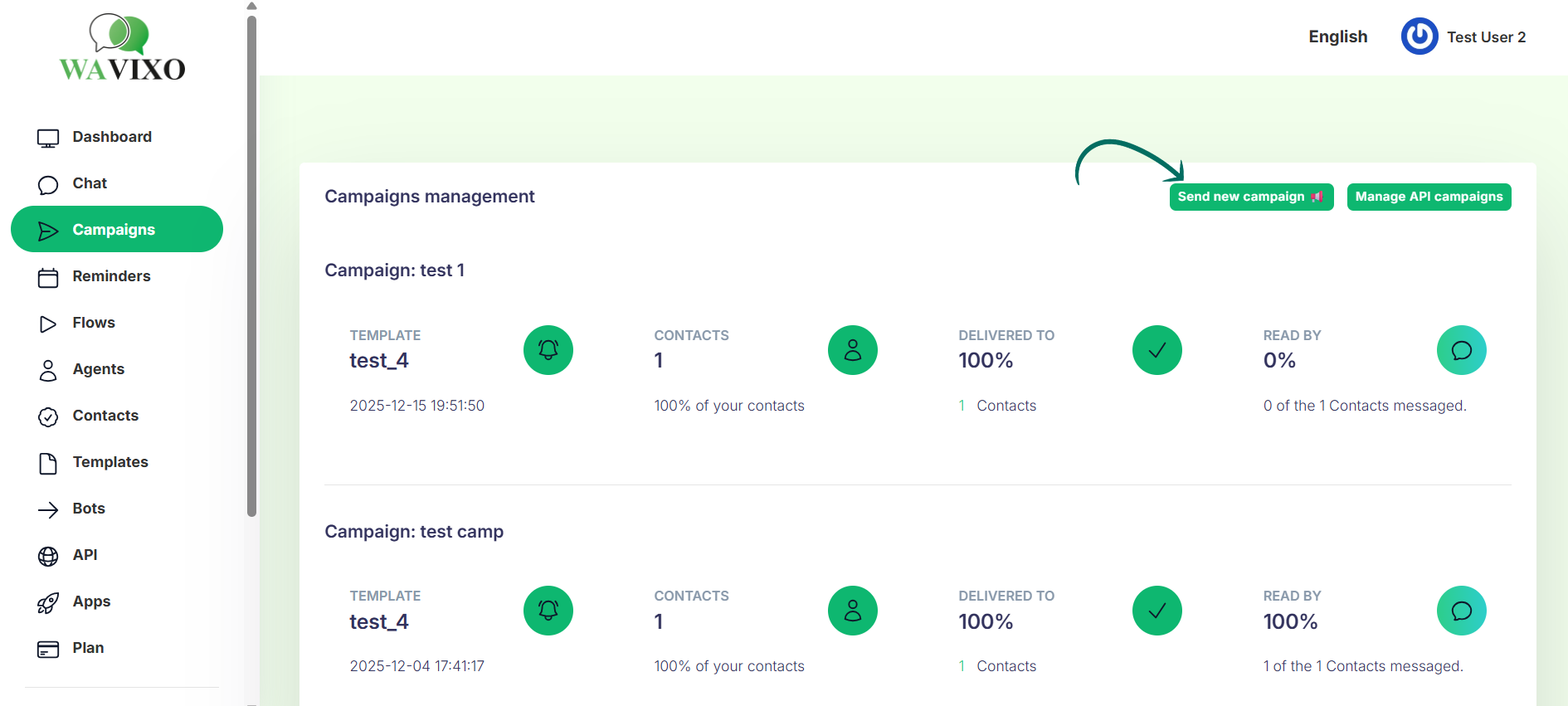The width and height of the screenshot is (1568, 706).
Task: Open the Chat section
Action: 89,183
